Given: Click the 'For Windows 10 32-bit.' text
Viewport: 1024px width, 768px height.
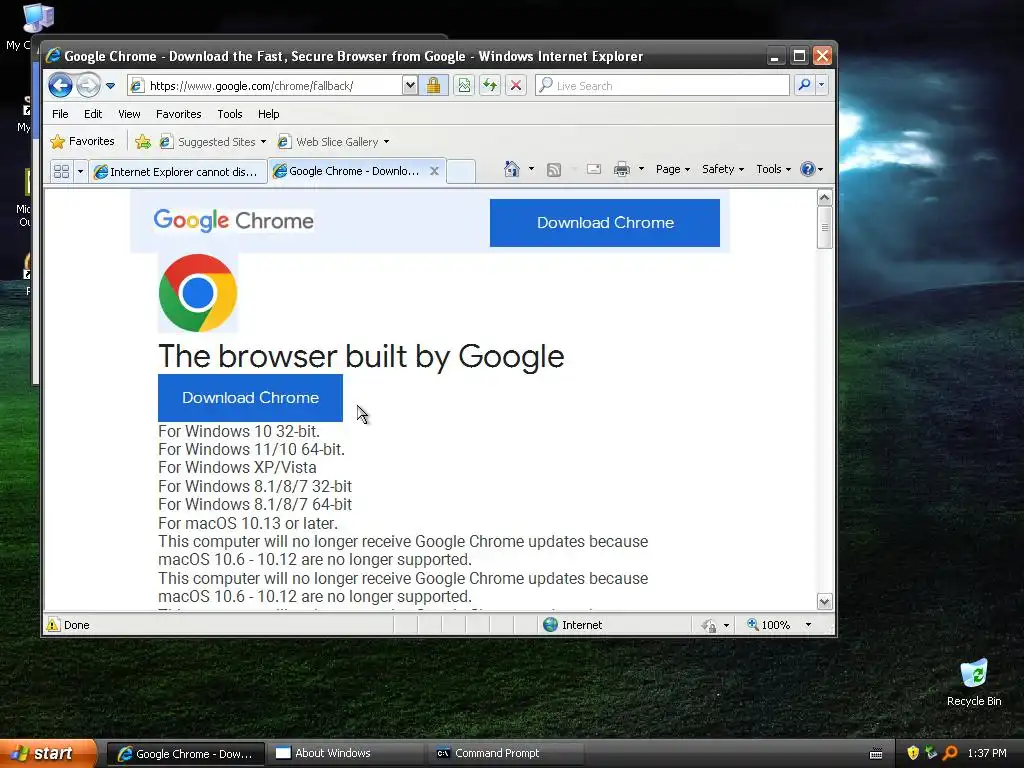Looking at the screenshot, I should (239, 432).
